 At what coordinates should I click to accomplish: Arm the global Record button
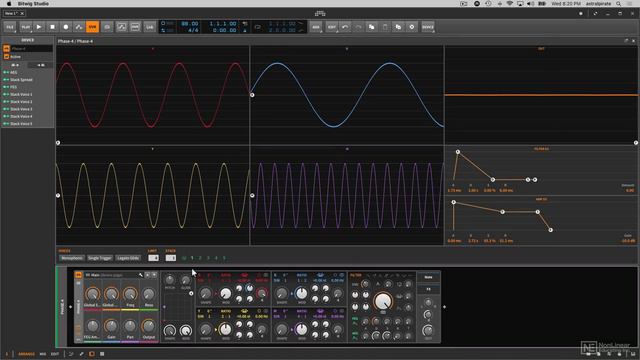[66, 27]
